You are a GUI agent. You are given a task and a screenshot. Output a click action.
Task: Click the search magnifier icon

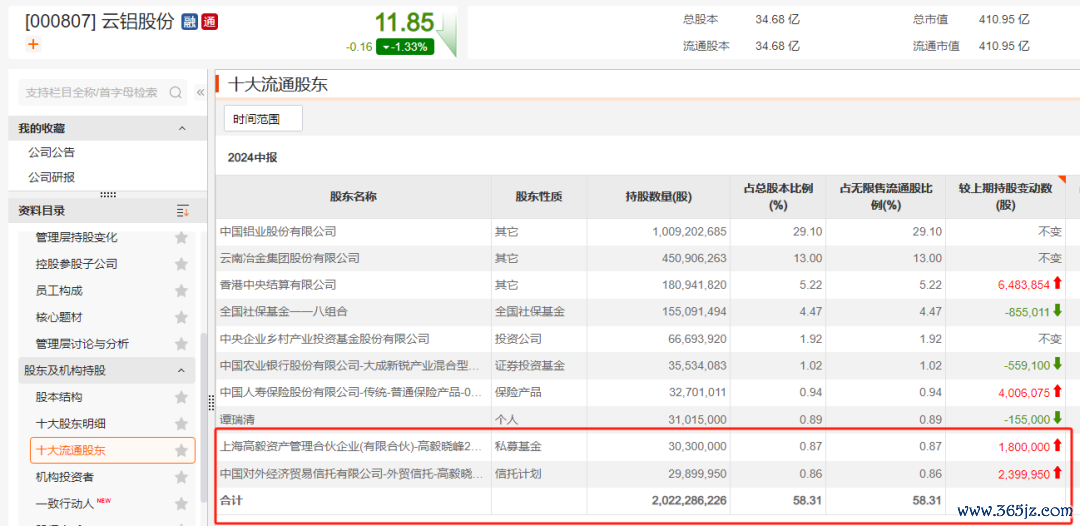(x=175, y=92)
